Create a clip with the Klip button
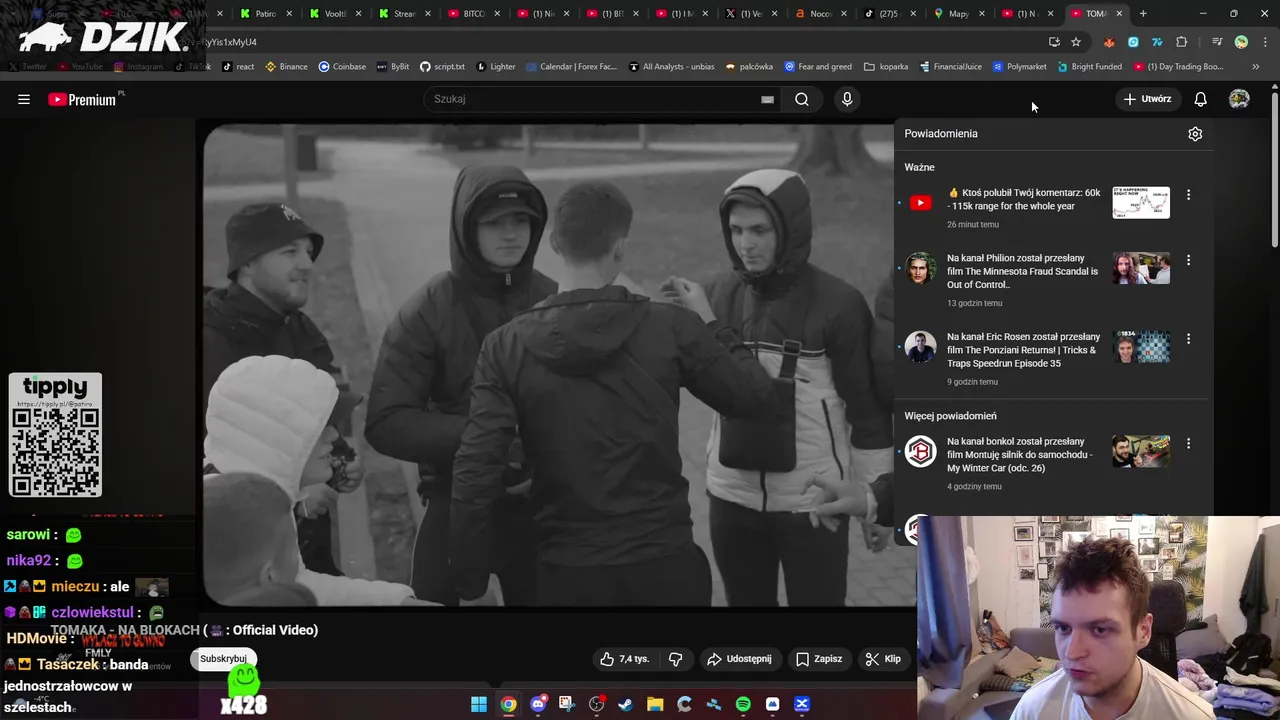 click(883, 659)
